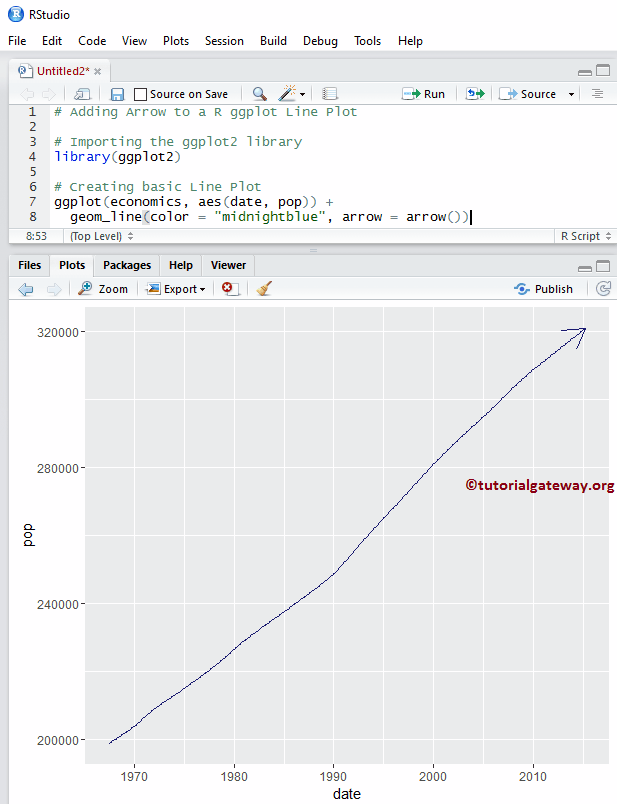Open the Session menu

tap(224, 41)
